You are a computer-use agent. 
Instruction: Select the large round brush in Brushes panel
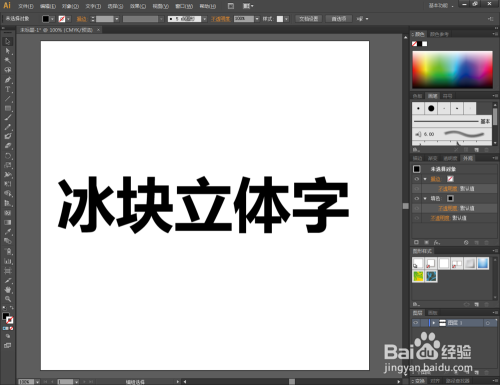[x=431, y=108]
